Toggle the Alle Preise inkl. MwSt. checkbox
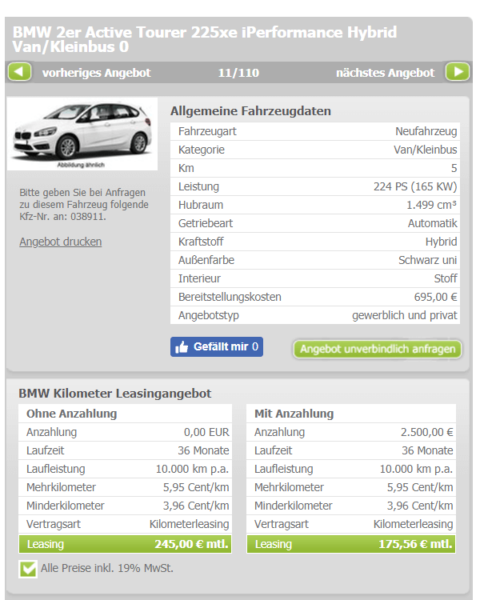The image size is (480, 600). (28, 569)
